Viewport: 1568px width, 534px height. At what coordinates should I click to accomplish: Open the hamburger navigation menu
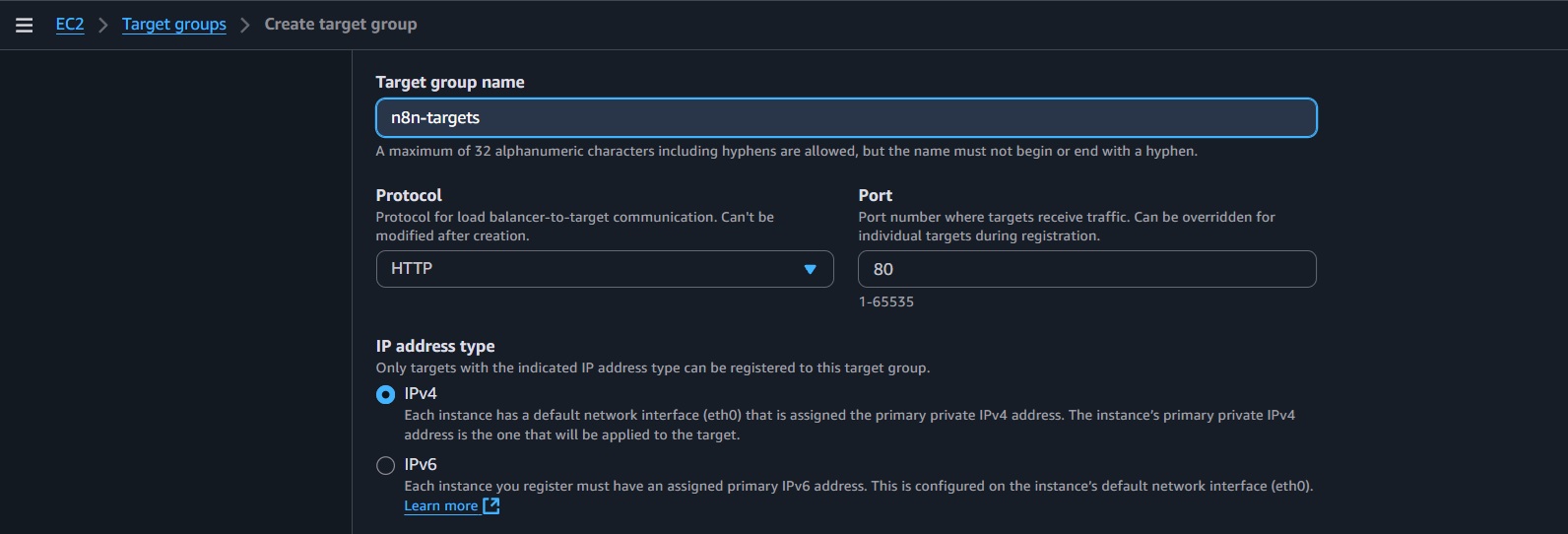tap(25, 25)
